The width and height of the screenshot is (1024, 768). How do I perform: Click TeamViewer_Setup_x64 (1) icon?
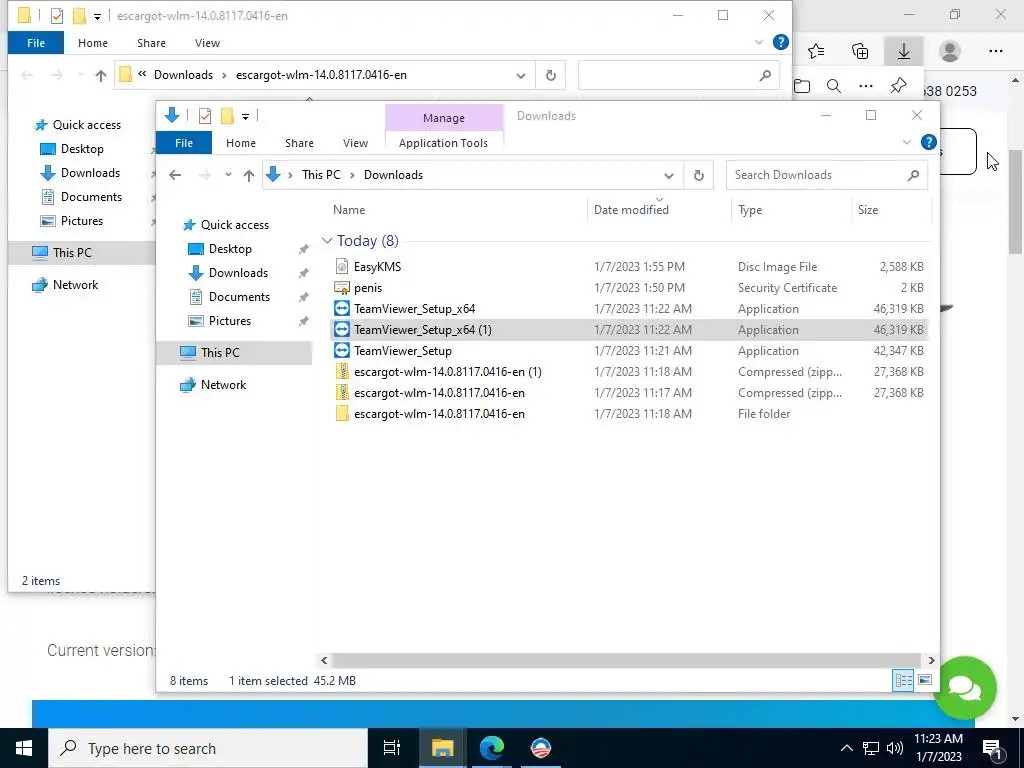point(342,330)
